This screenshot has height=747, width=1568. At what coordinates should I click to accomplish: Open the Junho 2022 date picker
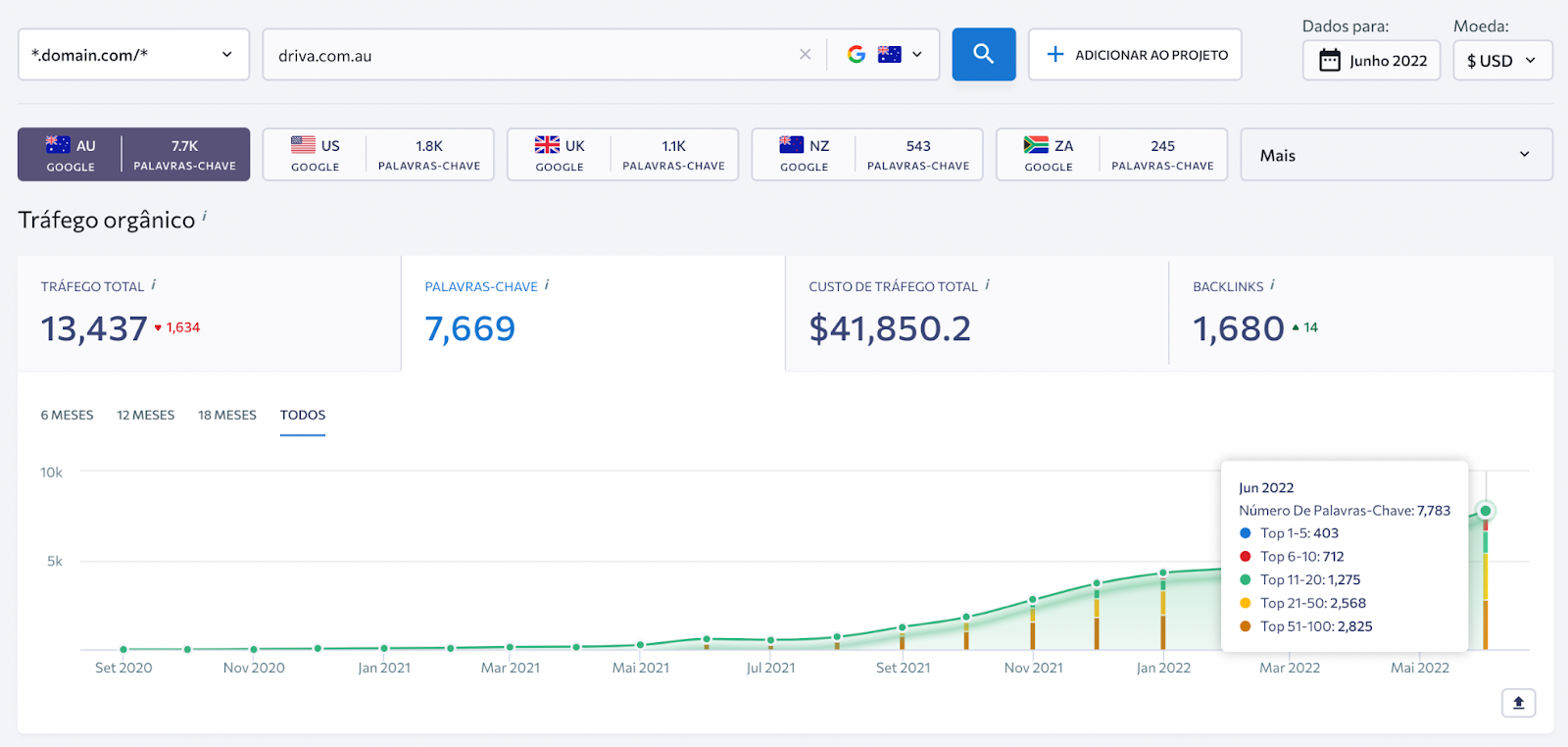1371,61
